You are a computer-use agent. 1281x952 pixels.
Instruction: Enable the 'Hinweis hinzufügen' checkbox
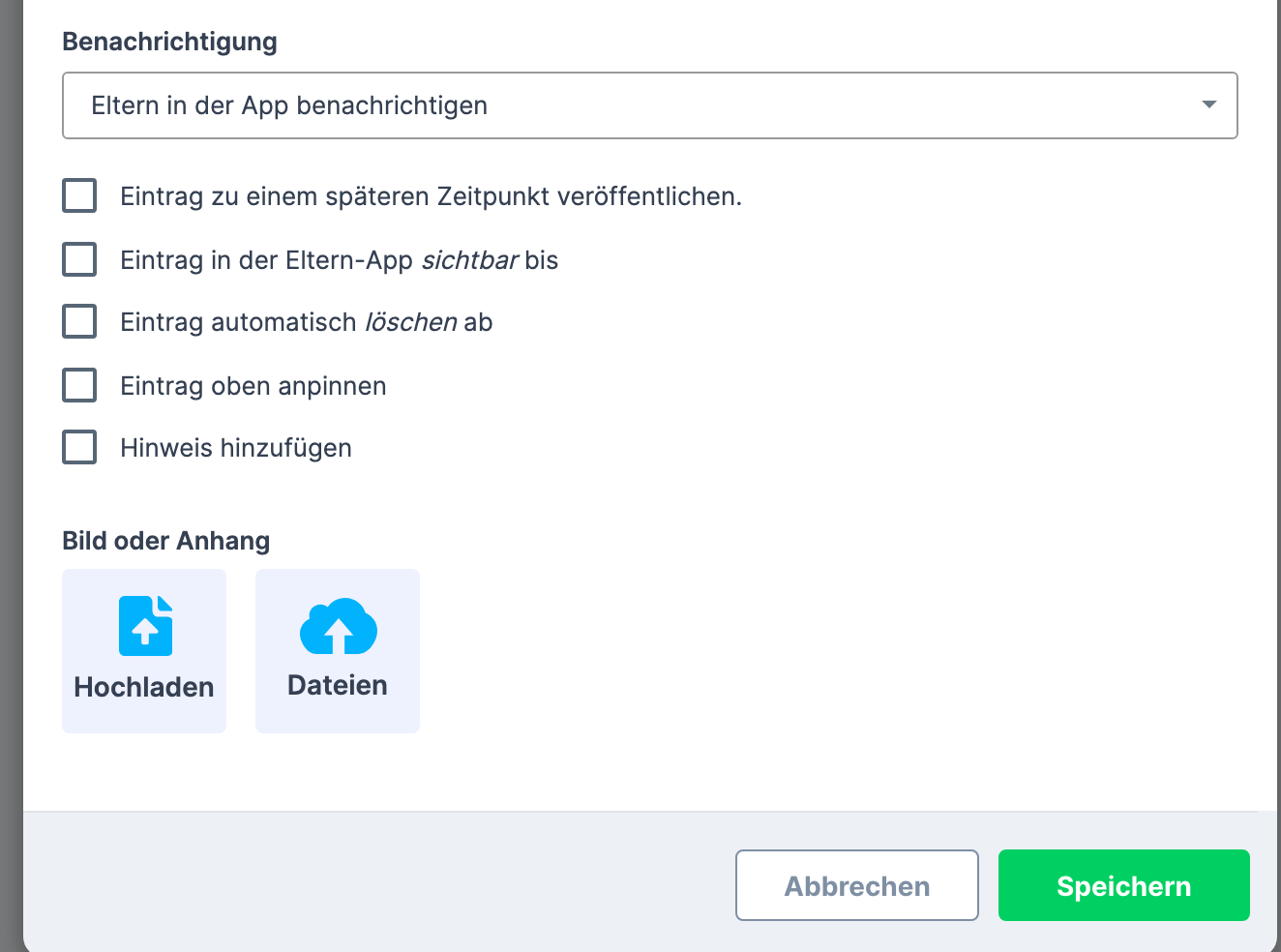click(x=79, y=447)
